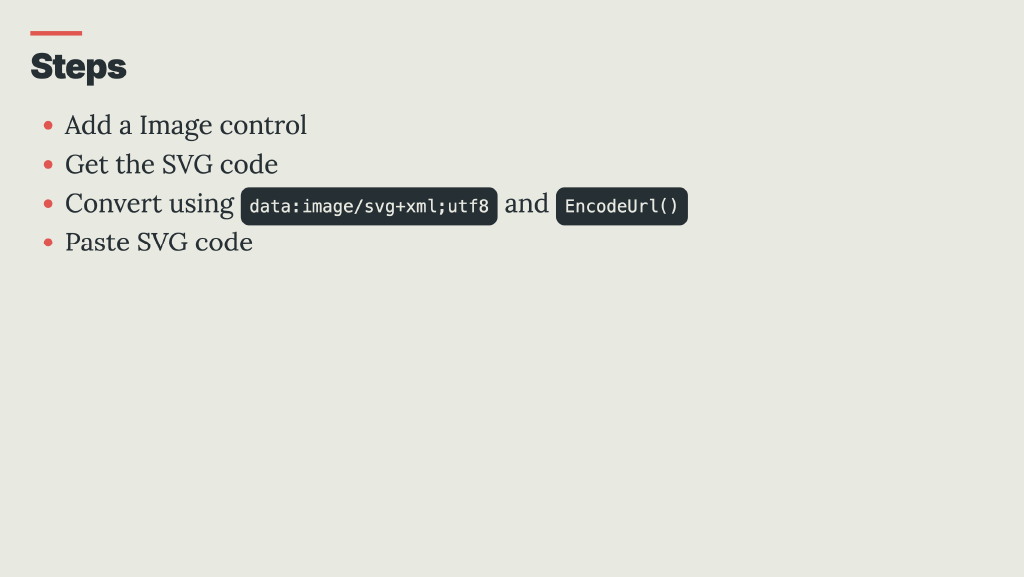This screenshot has height=577, width=1024.
Task: Click the red bullet dot before 'Get the SVG code'
Action: click(48, 165)
